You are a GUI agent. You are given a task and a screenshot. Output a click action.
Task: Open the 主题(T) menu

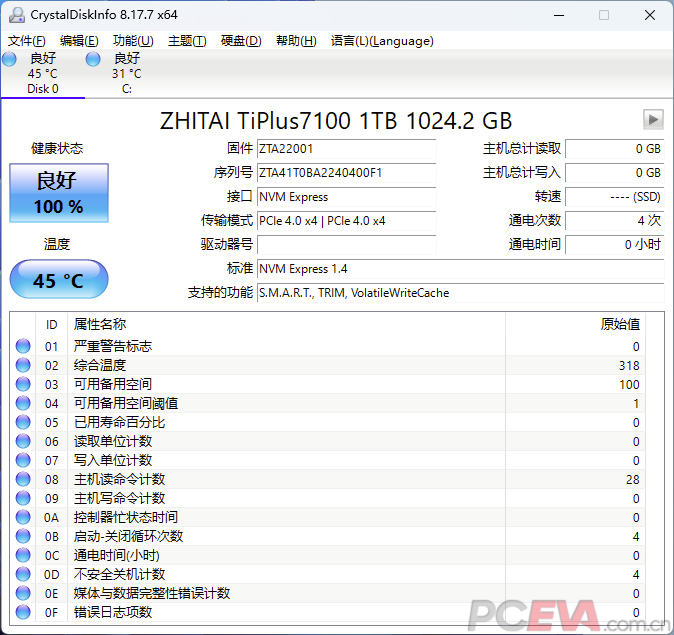click(187, 41)
